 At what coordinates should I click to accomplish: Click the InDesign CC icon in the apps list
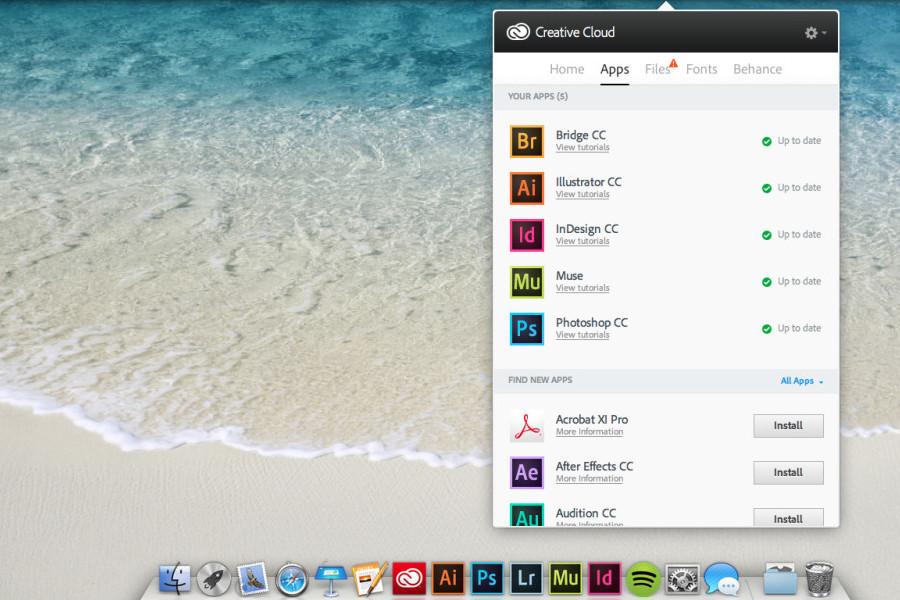pos(527,235)
